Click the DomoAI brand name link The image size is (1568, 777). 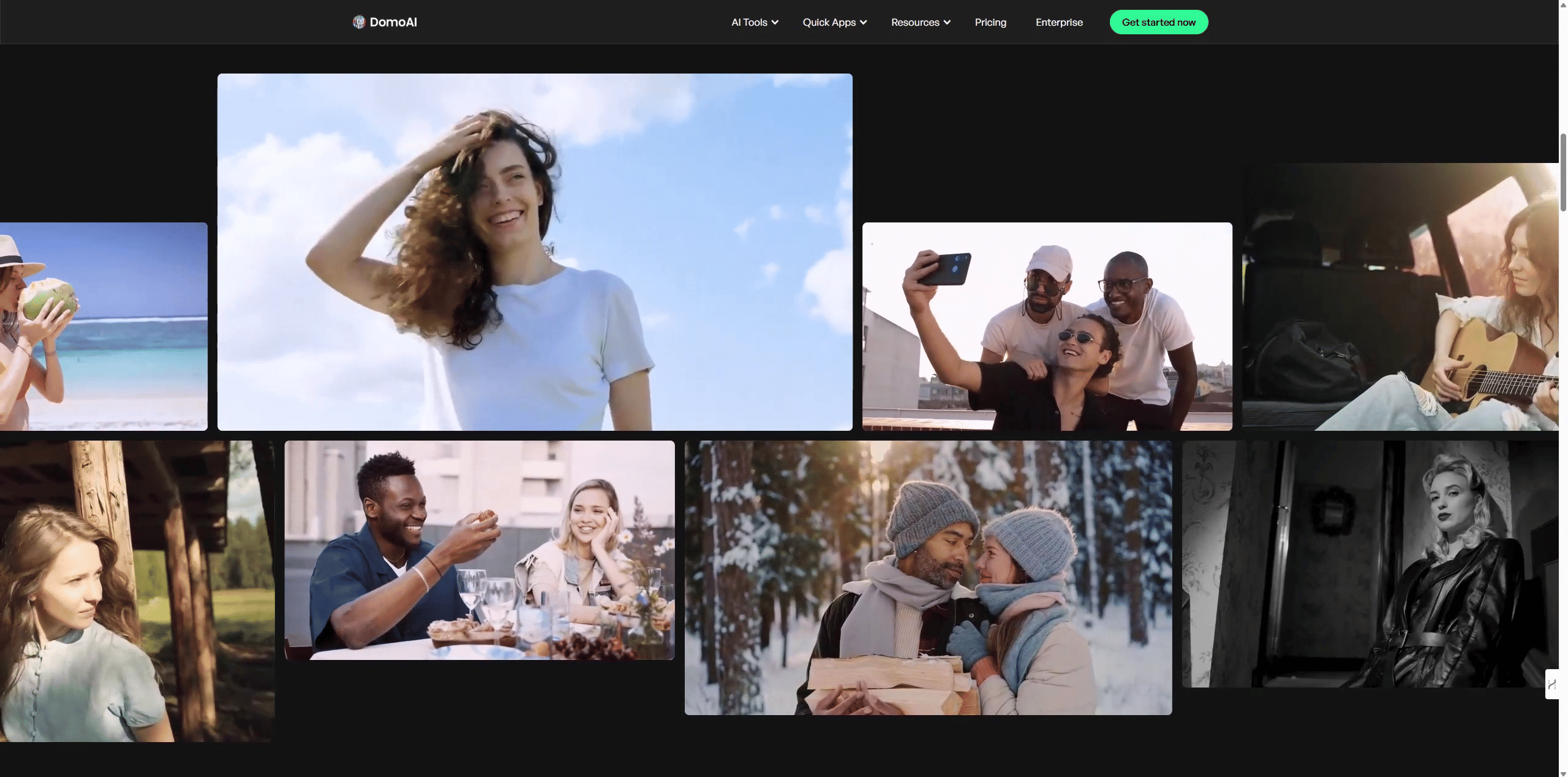pos(393,22)
